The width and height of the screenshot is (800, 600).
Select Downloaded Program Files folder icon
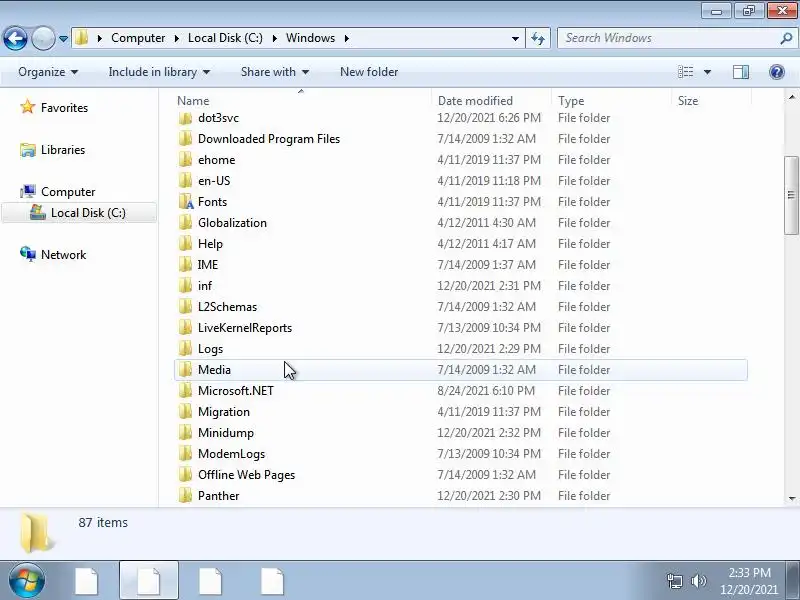tap(186, 139)
